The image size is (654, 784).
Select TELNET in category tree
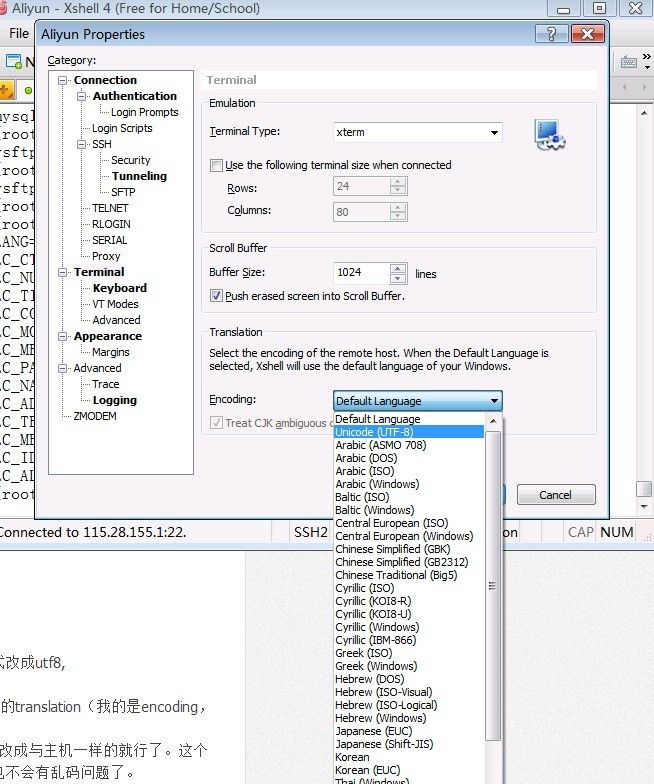pos(110,208)
